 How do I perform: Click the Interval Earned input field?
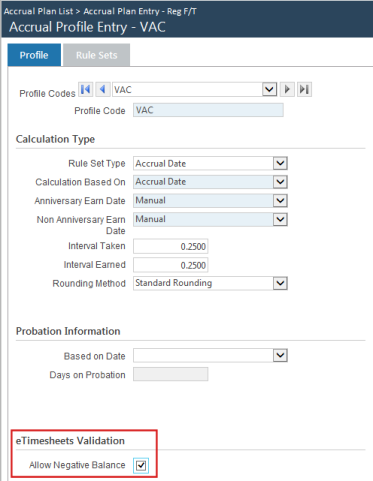[x=171, y=265]
